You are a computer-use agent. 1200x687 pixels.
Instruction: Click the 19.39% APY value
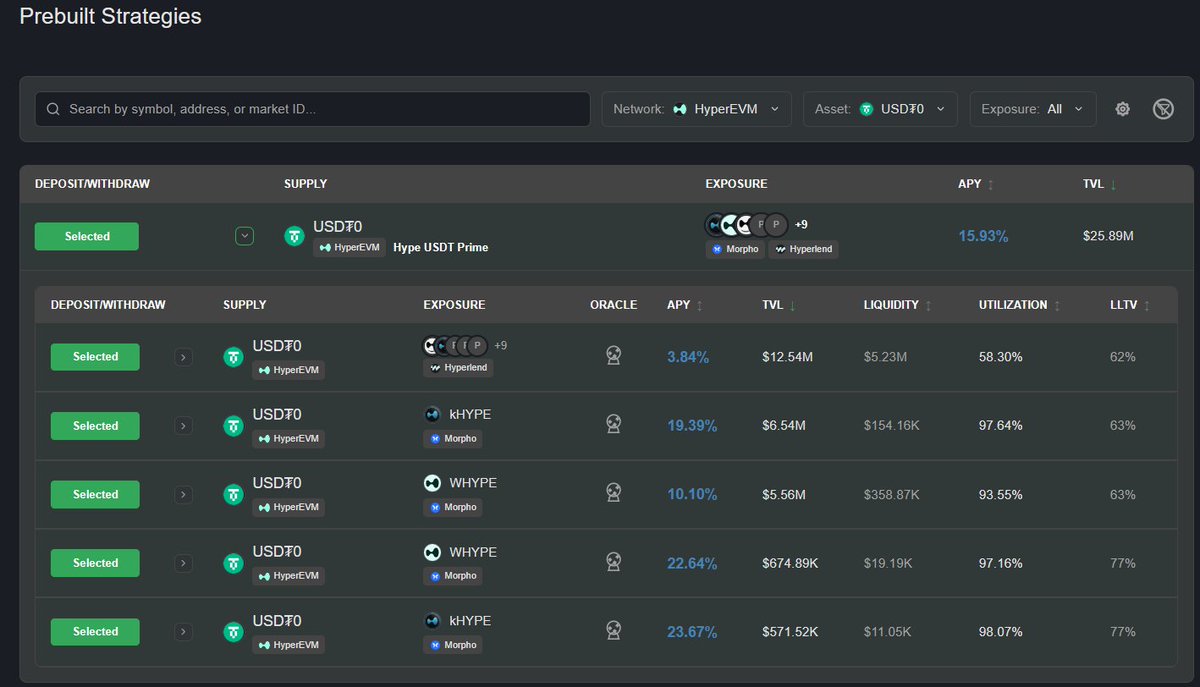point(692,425)
